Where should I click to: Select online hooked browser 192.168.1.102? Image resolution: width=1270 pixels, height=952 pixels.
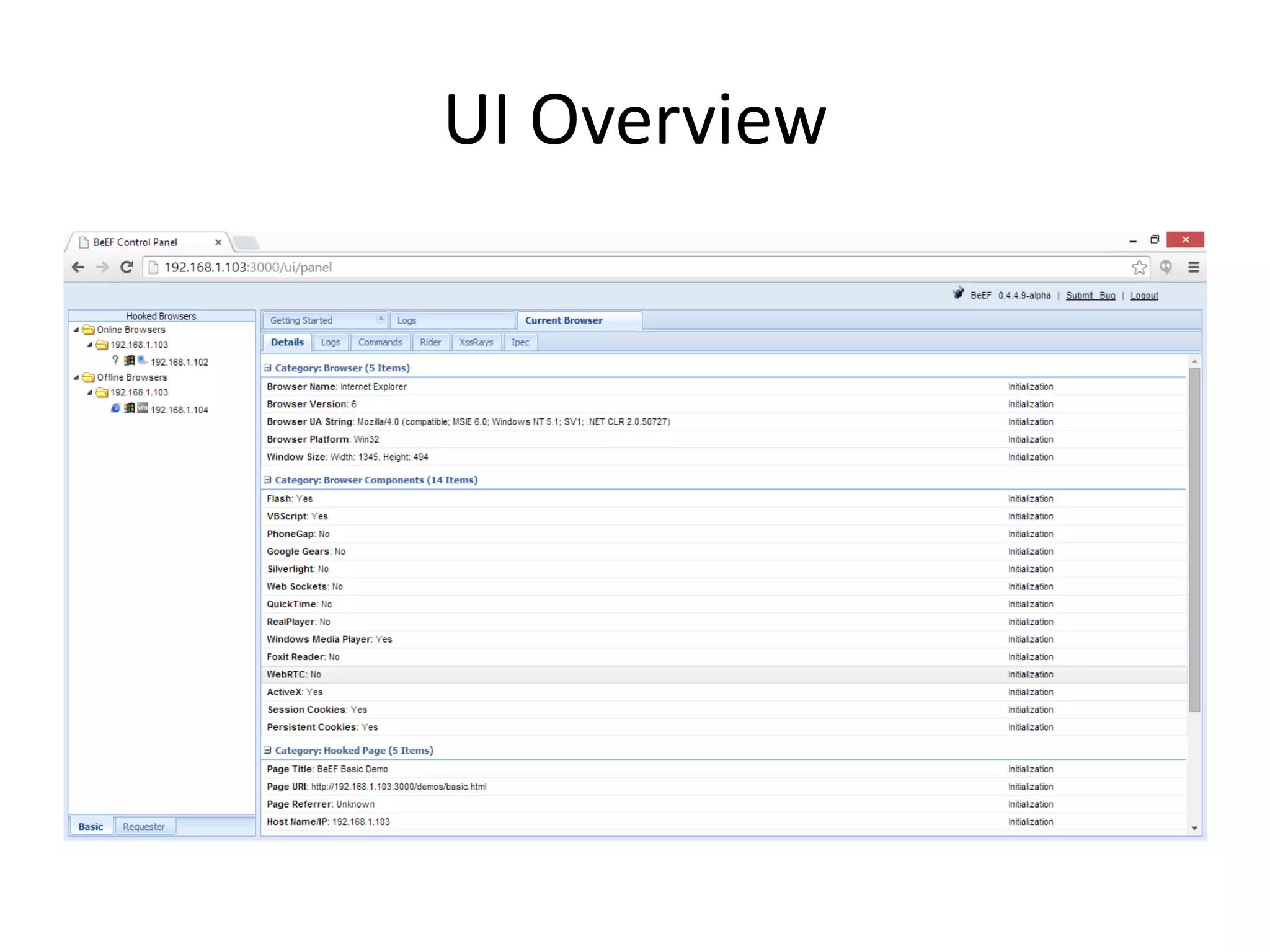click(179, 362)
